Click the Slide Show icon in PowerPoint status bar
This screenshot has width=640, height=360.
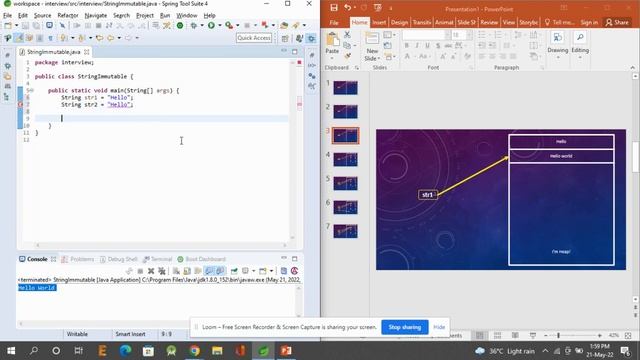(x=533, y=336)
